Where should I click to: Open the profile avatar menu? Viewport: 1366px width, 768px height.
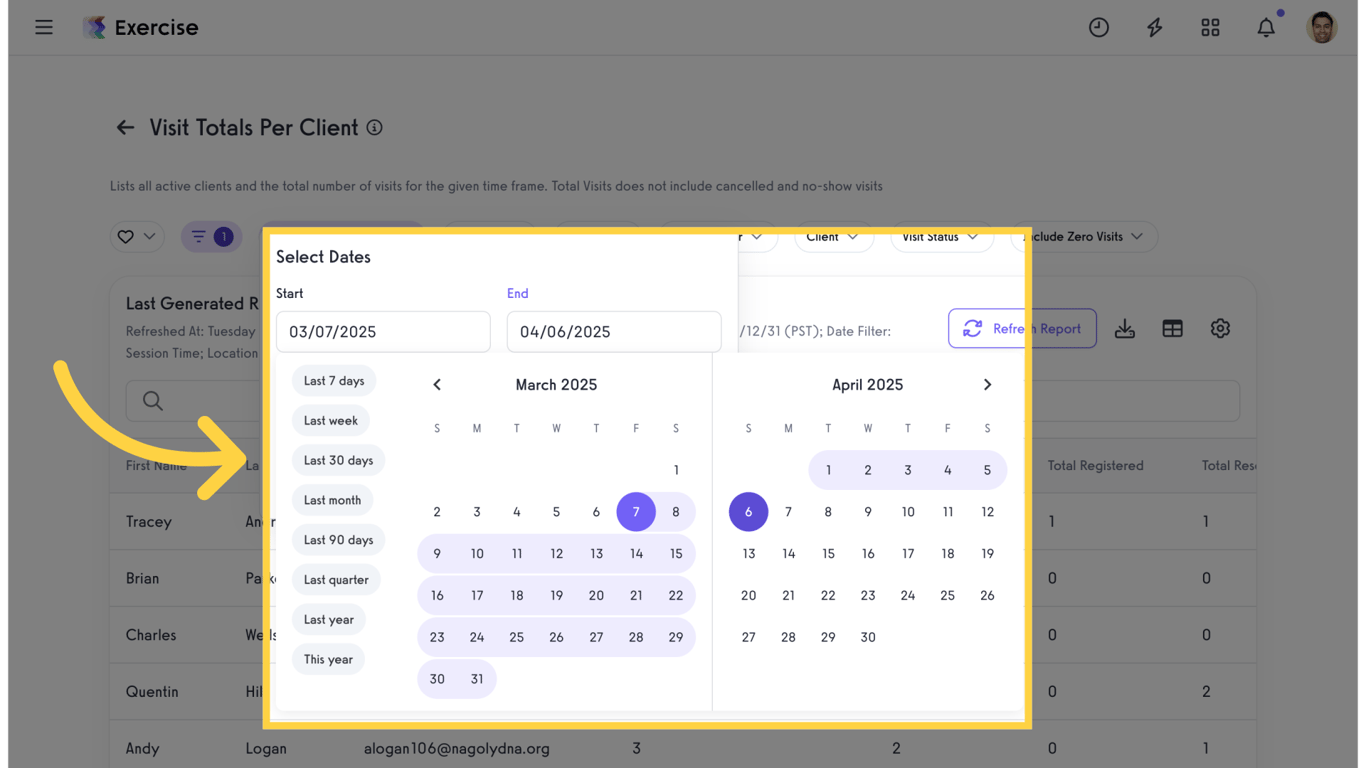[x=1322, y=27]
